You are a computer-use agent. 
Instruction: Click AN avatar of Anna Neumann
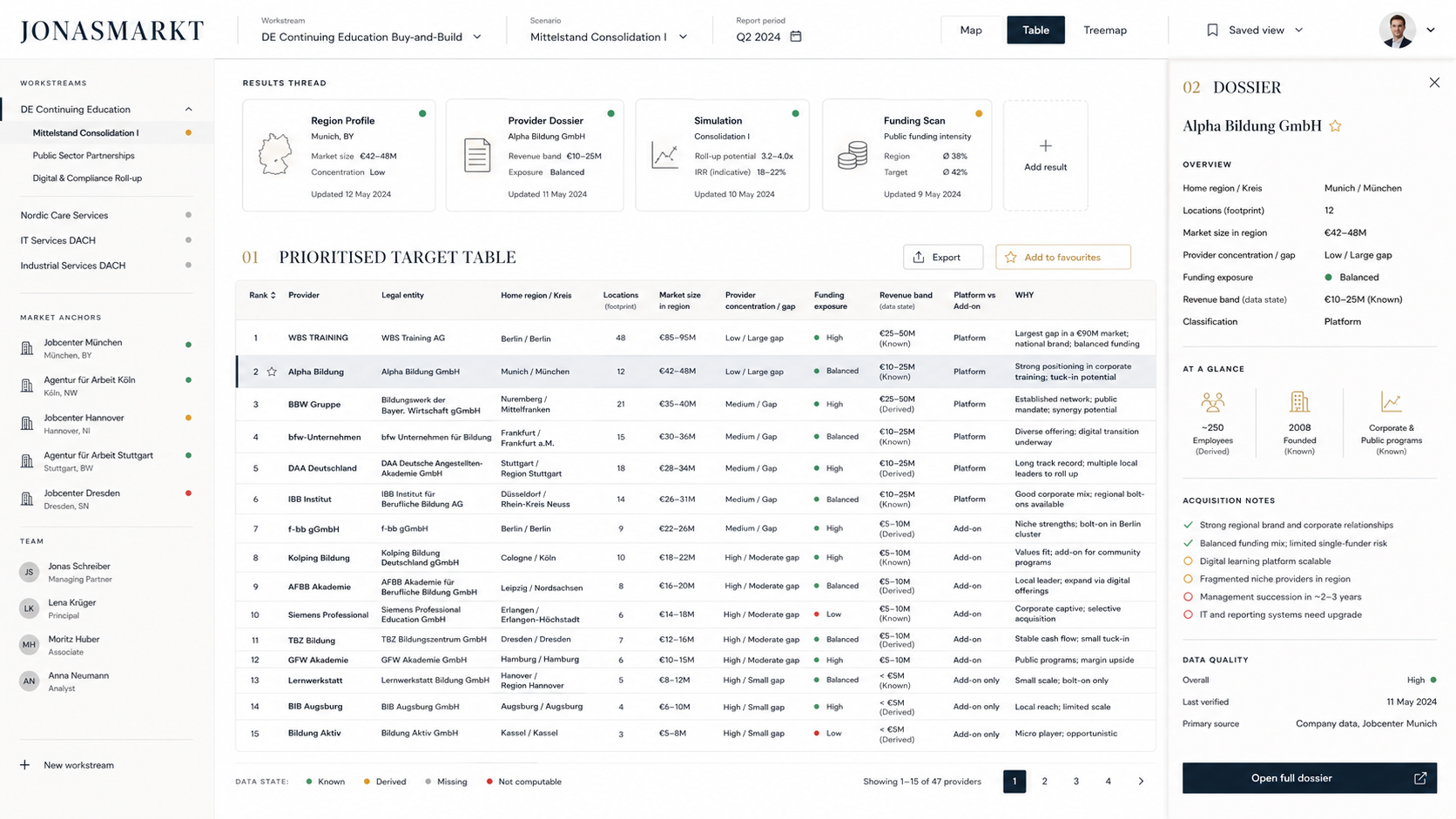pos(30,681)
